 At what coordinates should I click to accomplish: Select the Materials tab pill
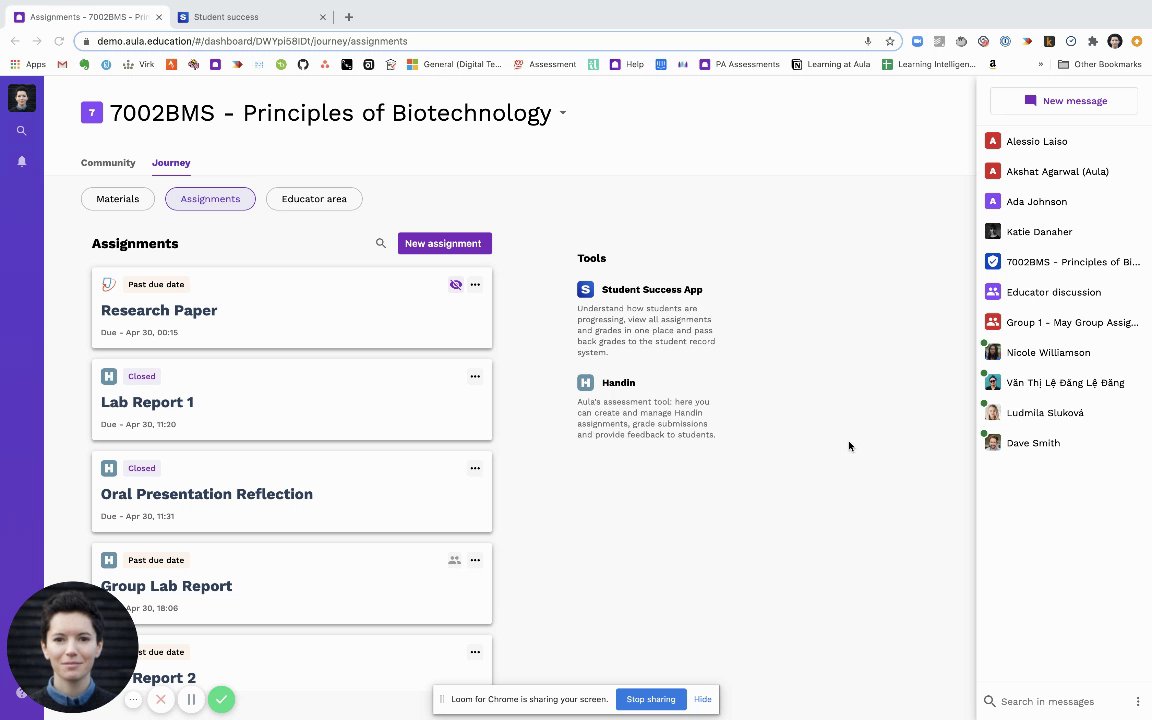click(117, 199)
